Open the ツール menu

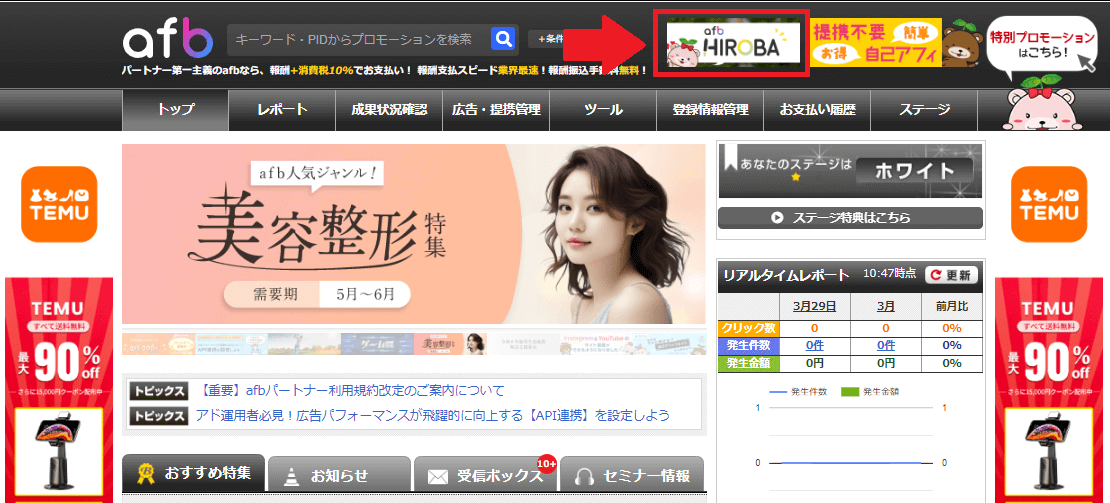pos(603,110)
